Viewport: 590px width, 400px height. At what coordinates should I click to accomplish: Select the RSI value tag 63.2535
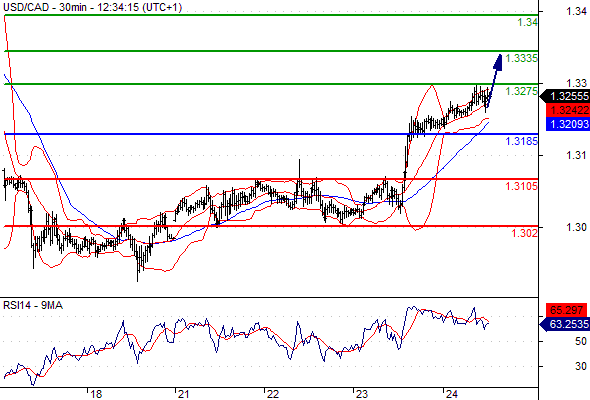565,324
